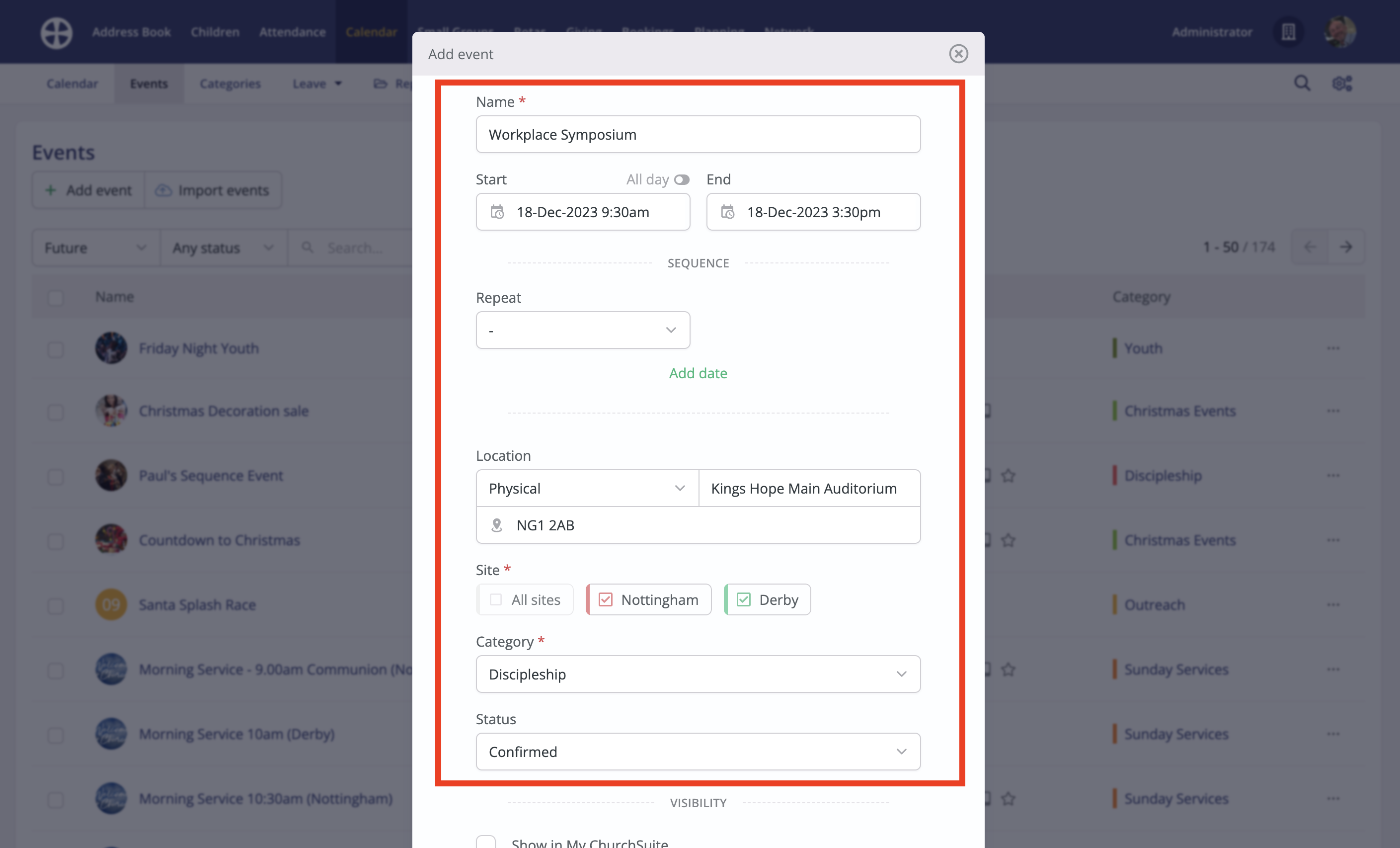Click the event Name input field

pyautogui.click(x=698, y=135)
